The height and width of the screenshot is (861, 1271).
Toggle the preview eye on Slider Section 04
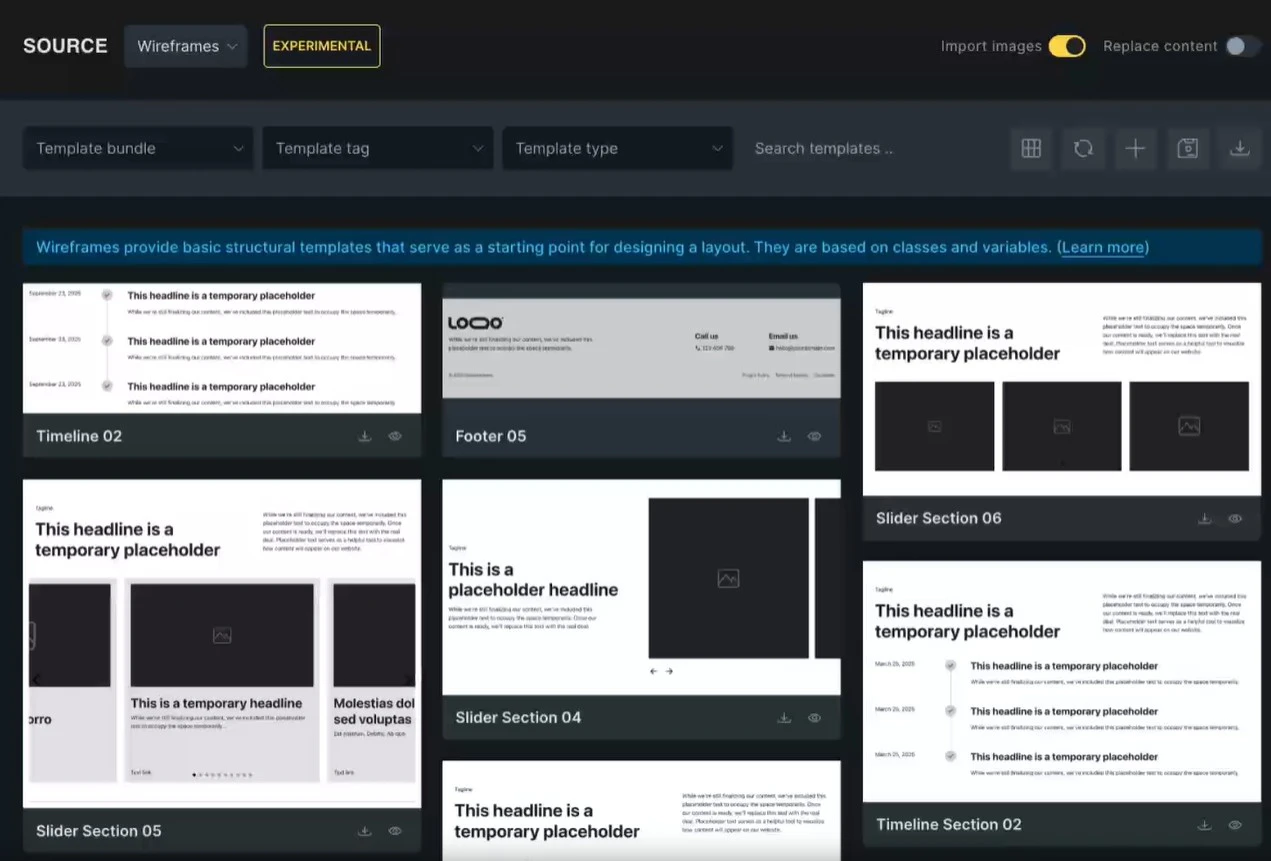(x=814, y=718)
